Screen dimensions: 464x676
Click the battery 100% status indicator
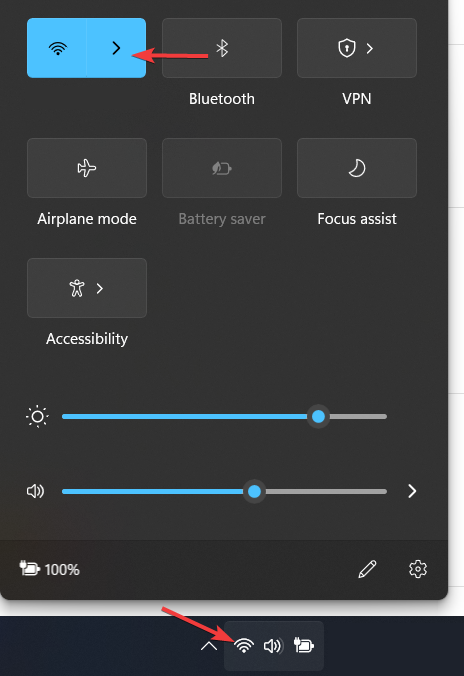(x=50, y=569)
